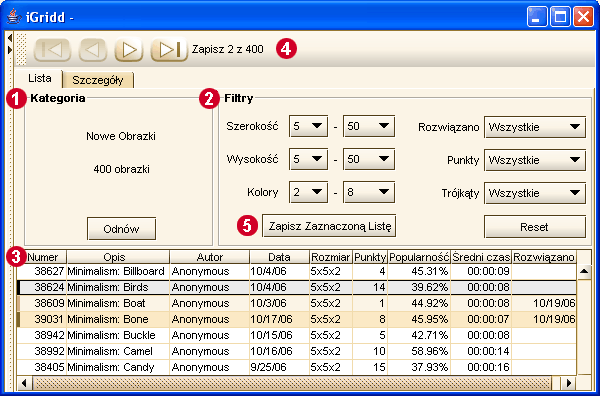Minimize the iGridd window
Screen dimensions: 600x396
pyautogui.click(x=537, y=17)
